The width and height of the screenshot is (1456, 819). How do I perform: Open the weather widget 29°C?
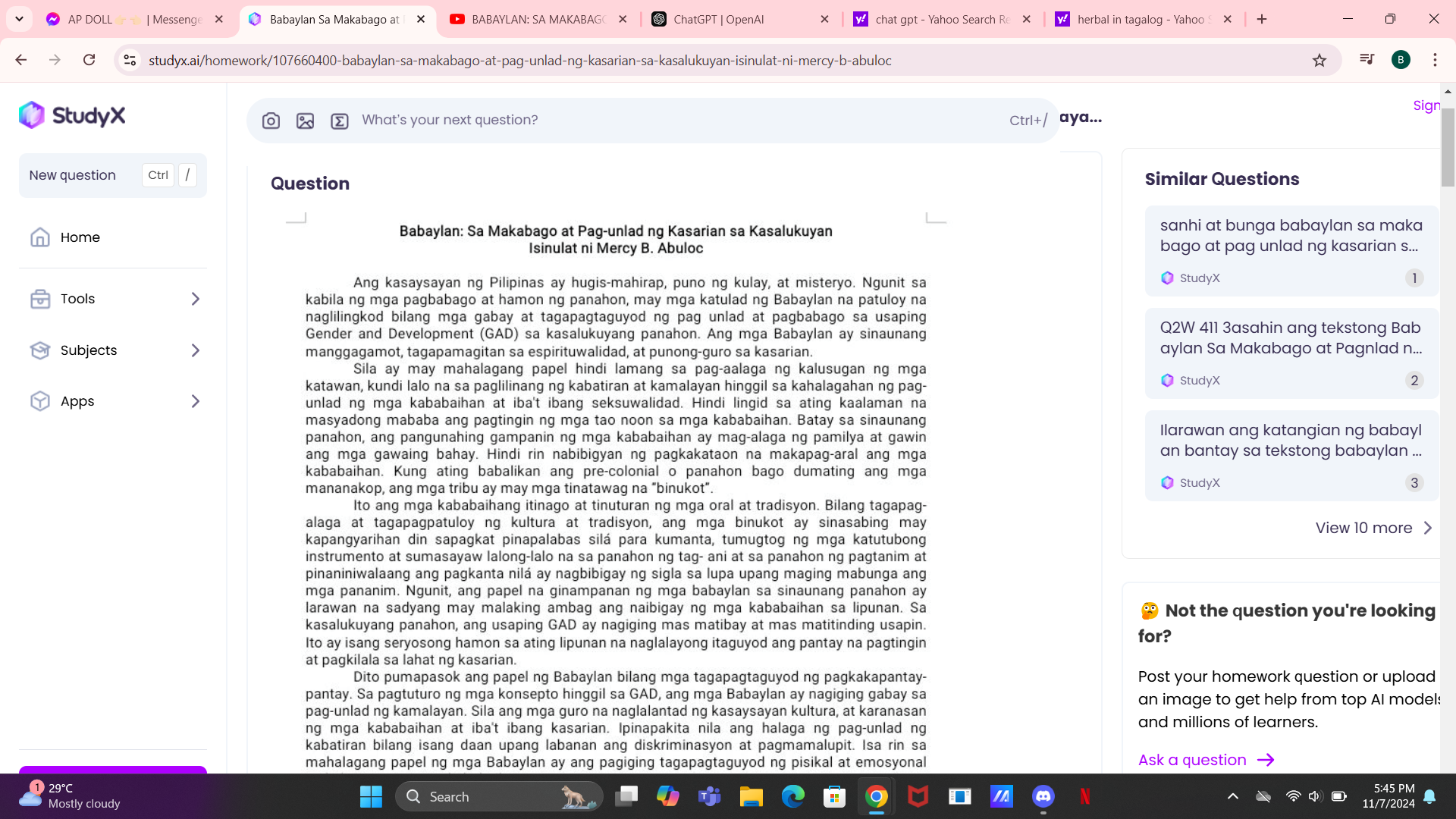[71, 796]
